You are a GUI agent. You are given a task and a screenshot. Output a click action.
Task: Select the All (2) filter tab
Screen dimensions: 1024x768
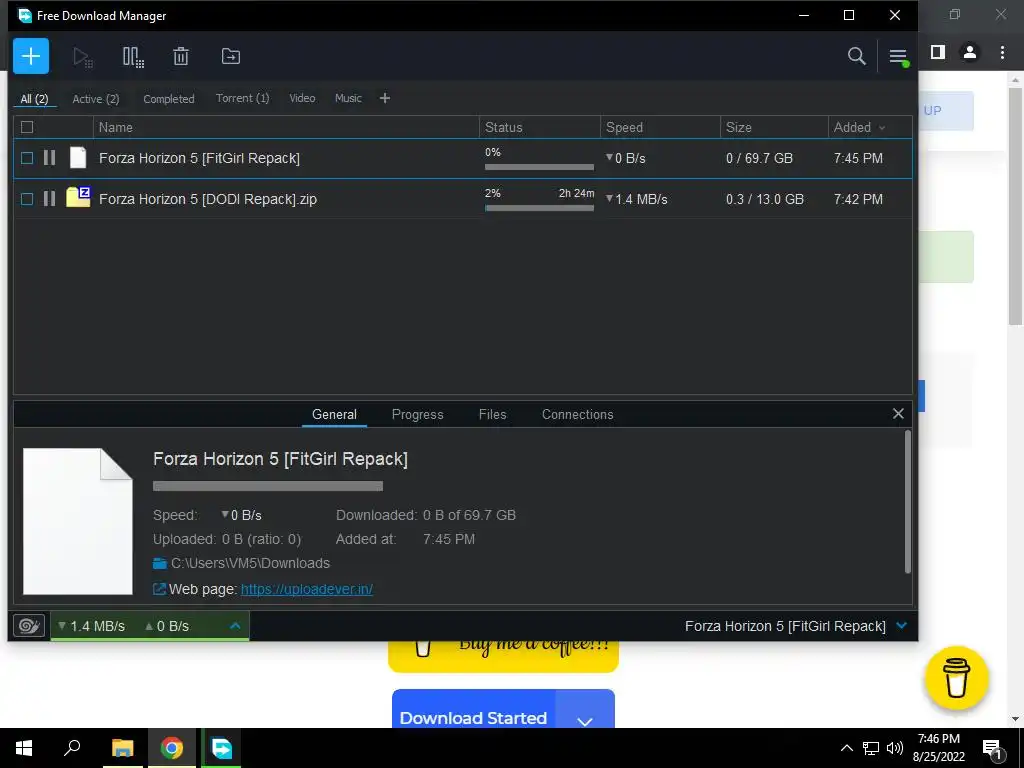[x=35, y=99]
